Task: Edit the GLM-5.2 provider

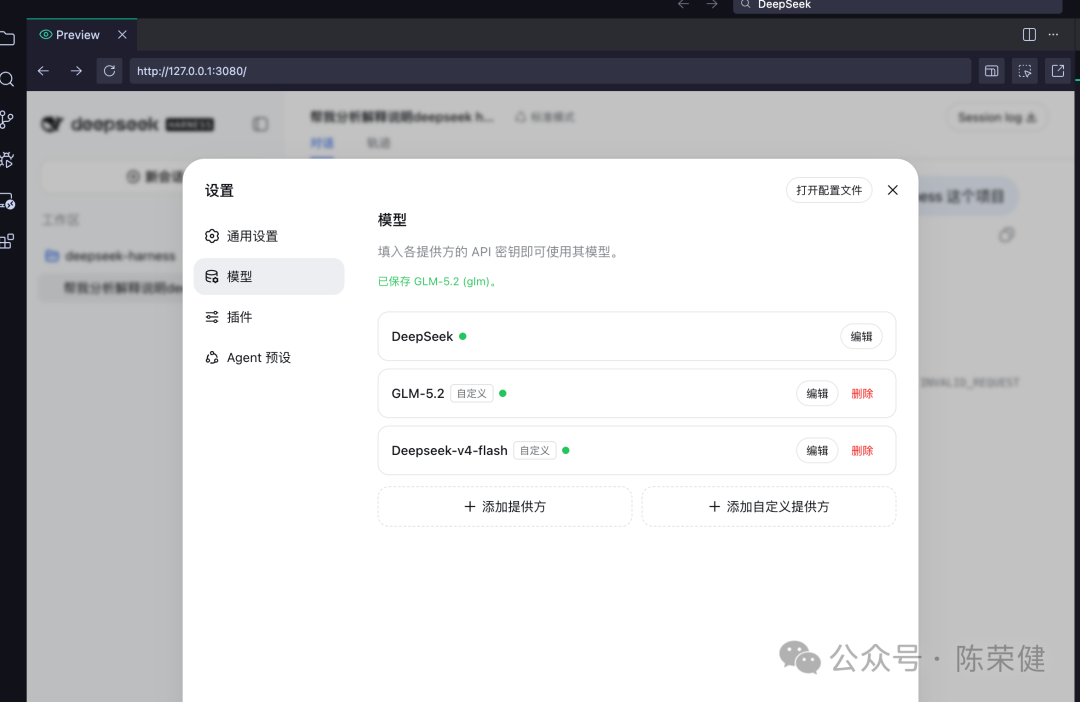Action: (817, 393)
